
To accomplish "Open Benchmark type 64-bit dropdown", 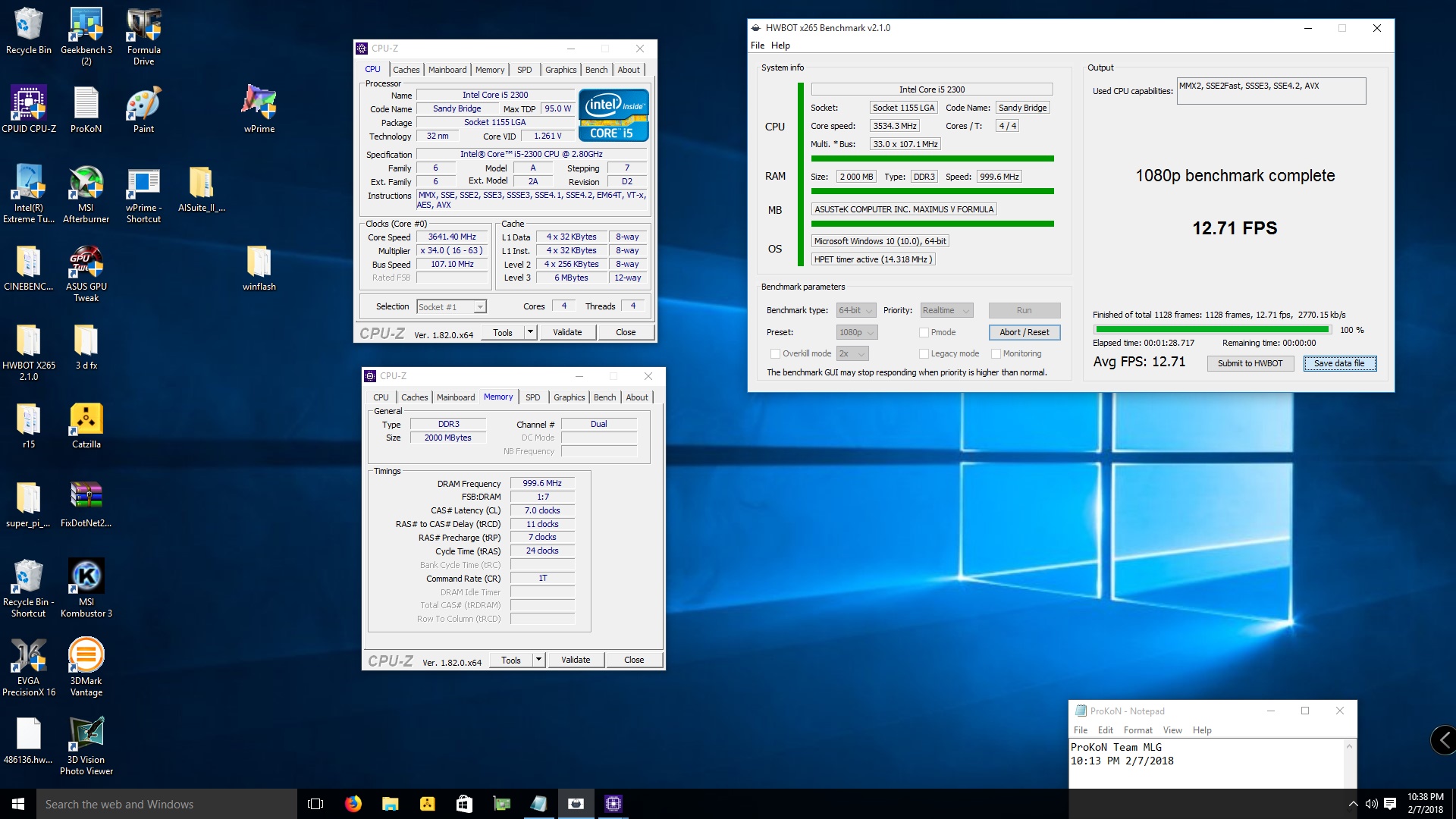I will click(856, 310).
